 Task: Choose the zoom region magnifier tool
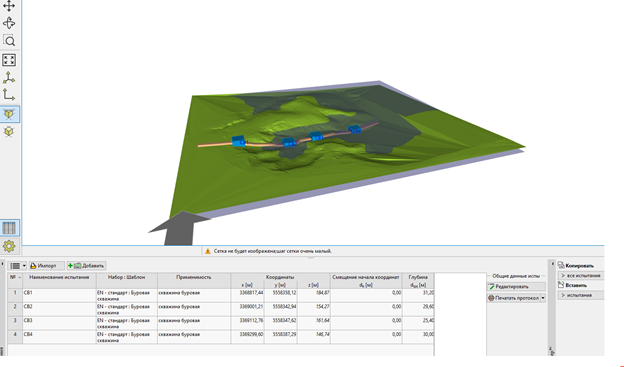[x=9, y=41]
